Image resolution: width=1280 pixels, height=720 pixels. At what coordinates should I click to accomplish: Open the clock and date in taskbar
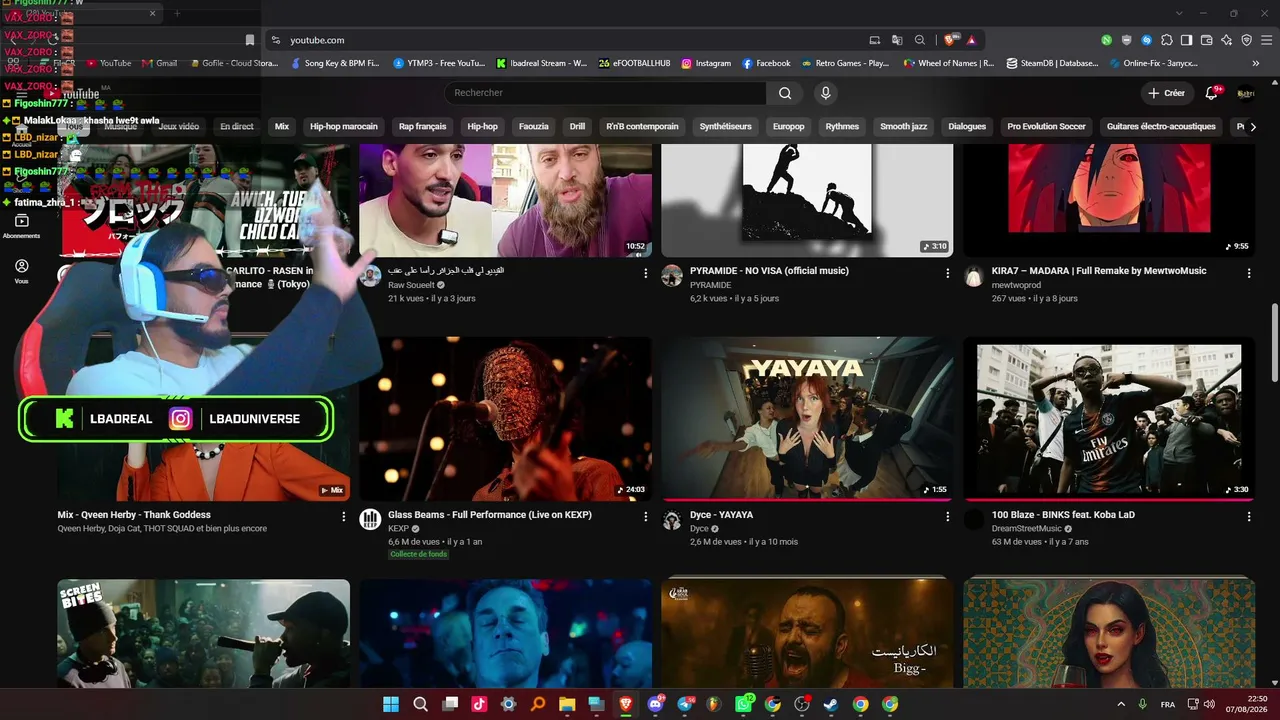(1246, 704)
